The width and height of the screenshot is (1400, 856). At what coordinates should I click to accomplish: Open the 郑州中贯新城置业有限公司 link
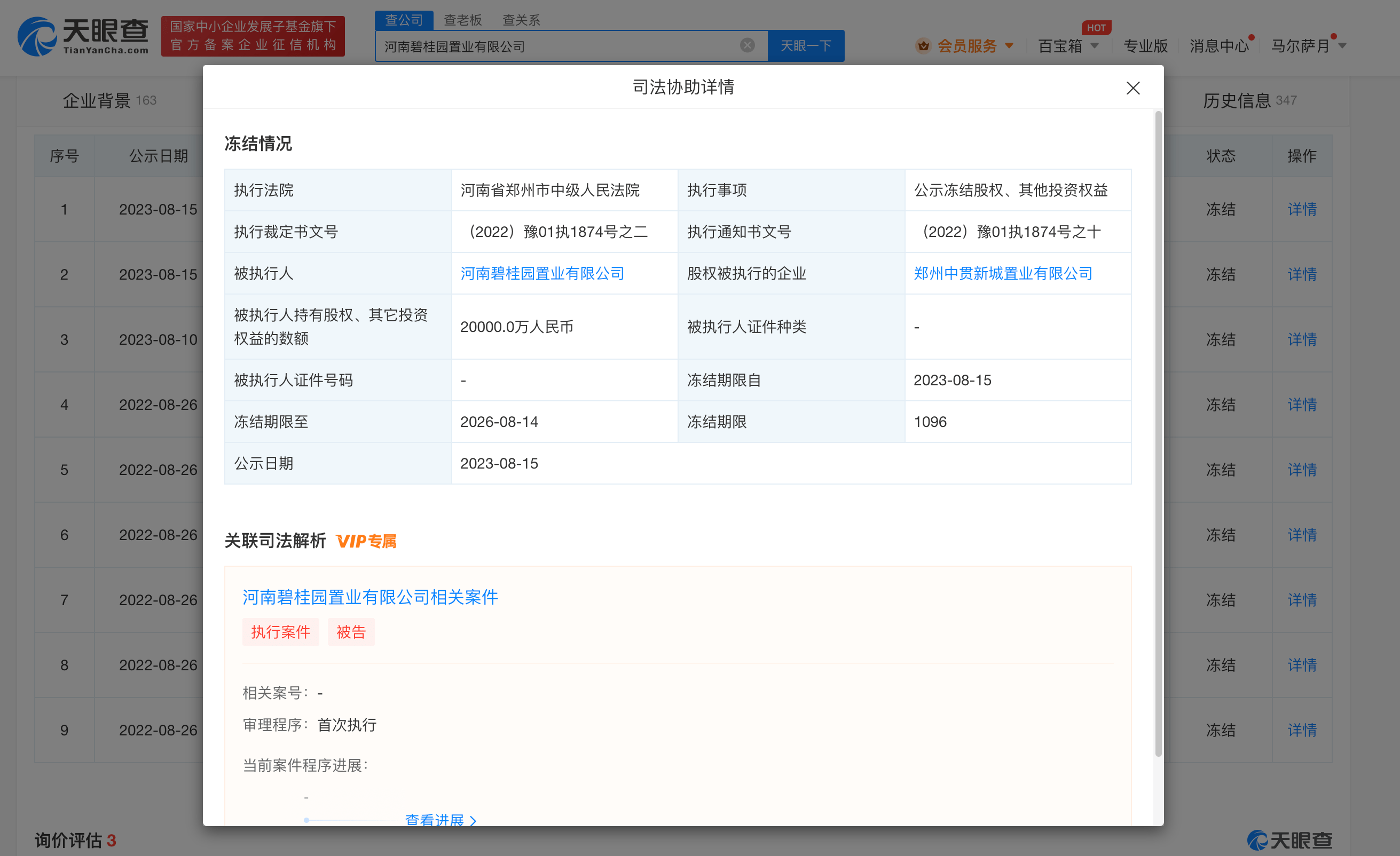click(1002, 273)
